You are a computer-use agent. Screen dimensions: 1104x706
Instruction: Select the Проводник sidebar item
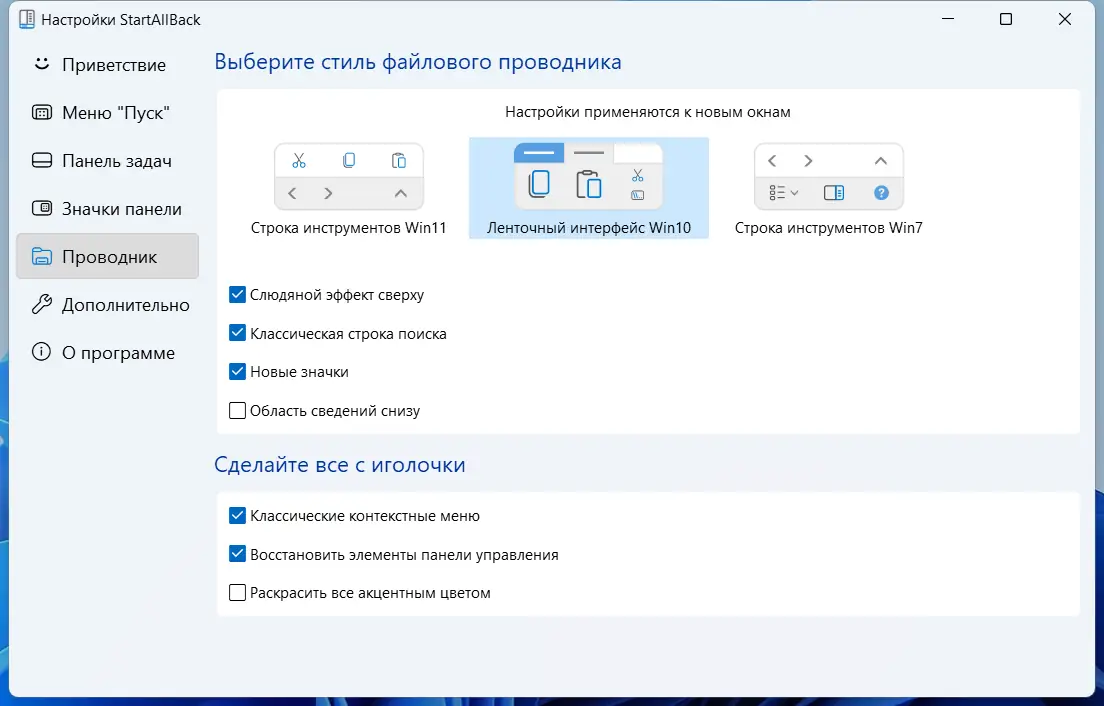click(x=107, y=256)
